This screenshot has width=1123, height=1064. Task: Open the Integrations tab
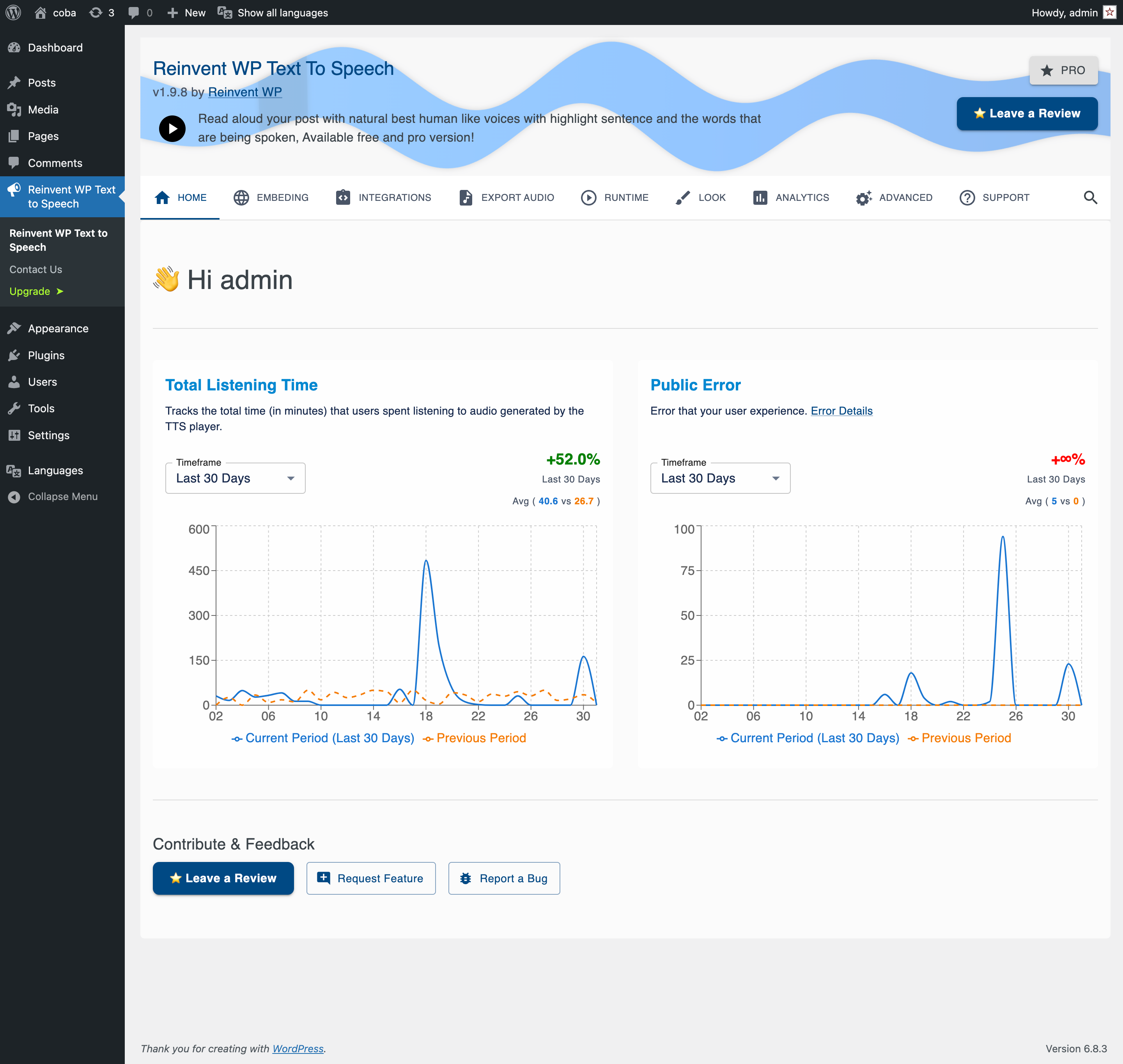(383, 197)
